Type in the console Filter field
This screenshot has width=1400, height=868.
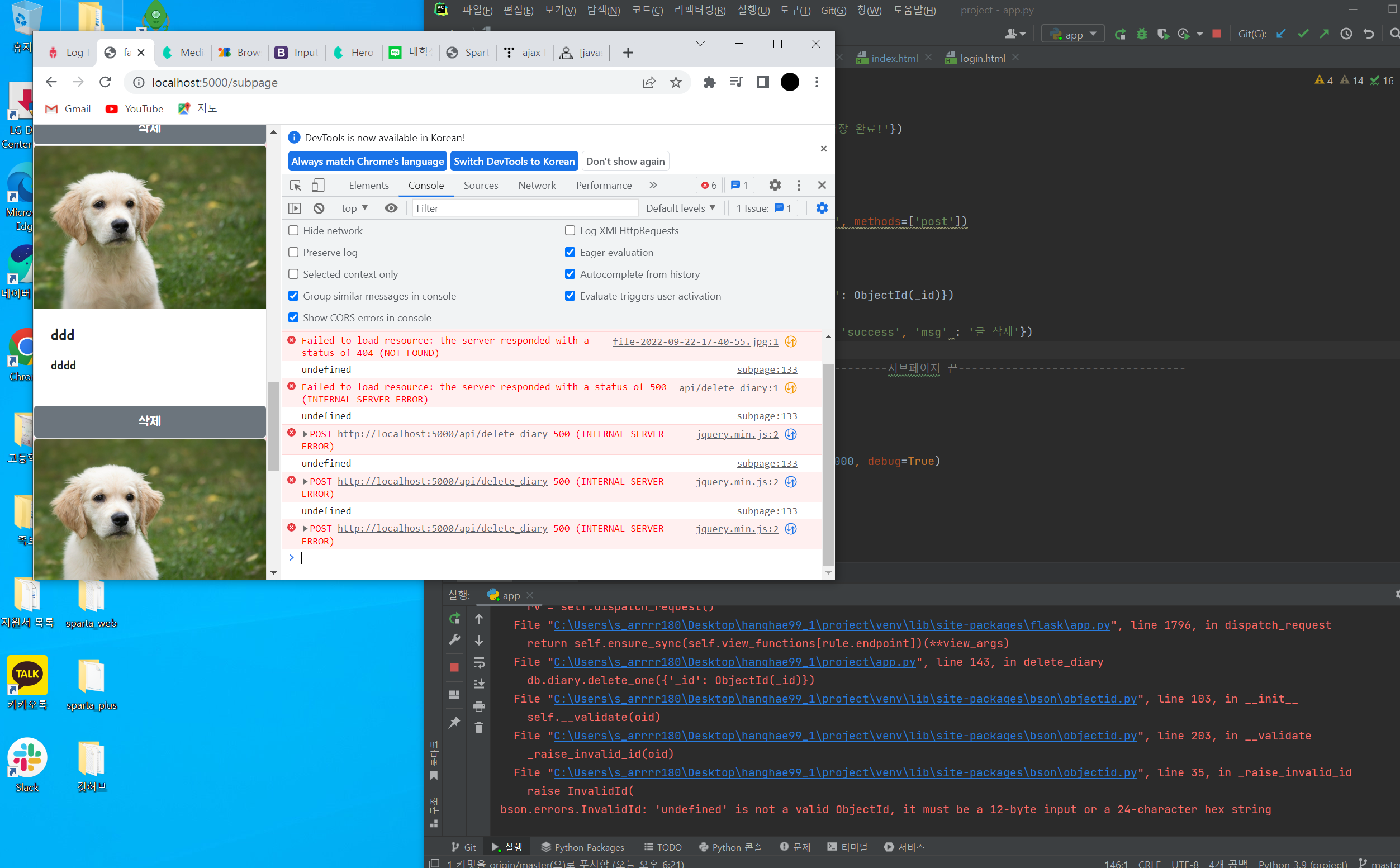pos(525,208)
